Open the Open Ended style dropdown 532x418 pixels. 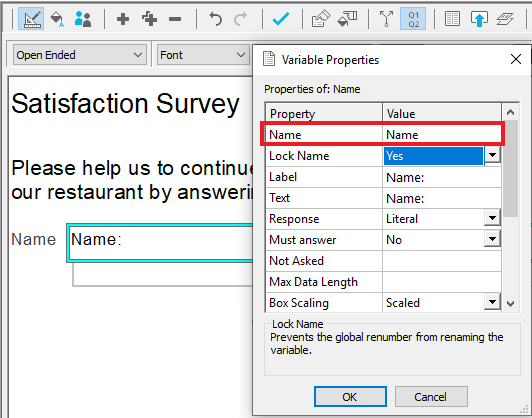click(80, 55)
